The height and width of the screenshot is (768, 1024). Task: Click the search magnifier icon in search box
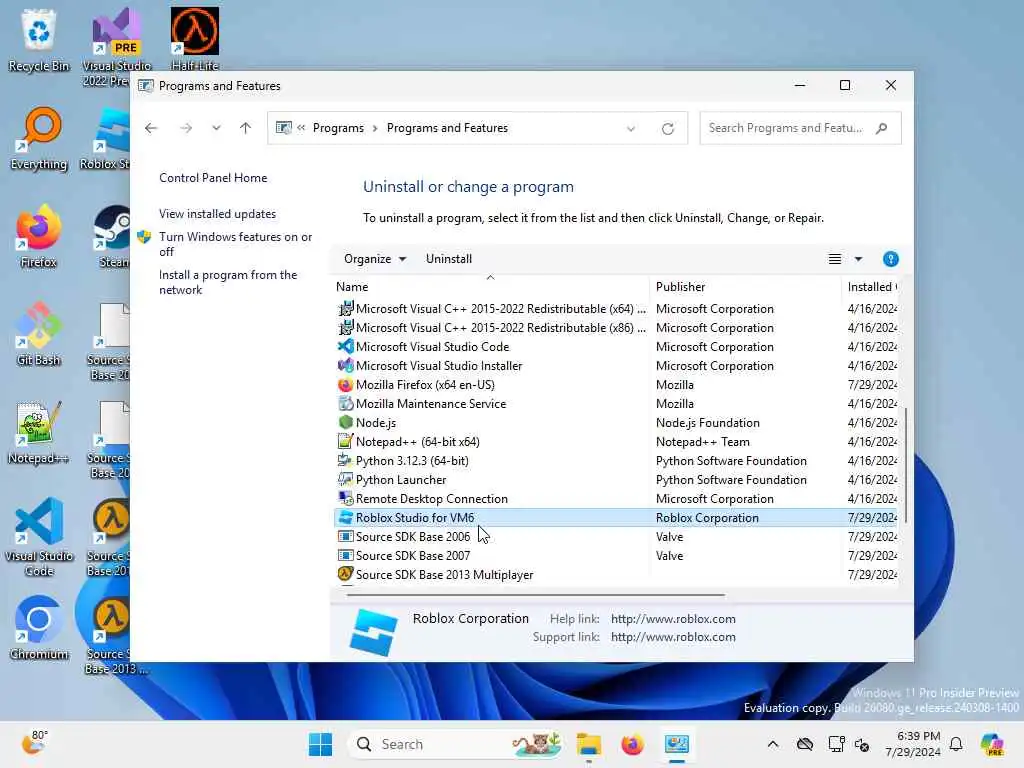[x=882, y=128]
